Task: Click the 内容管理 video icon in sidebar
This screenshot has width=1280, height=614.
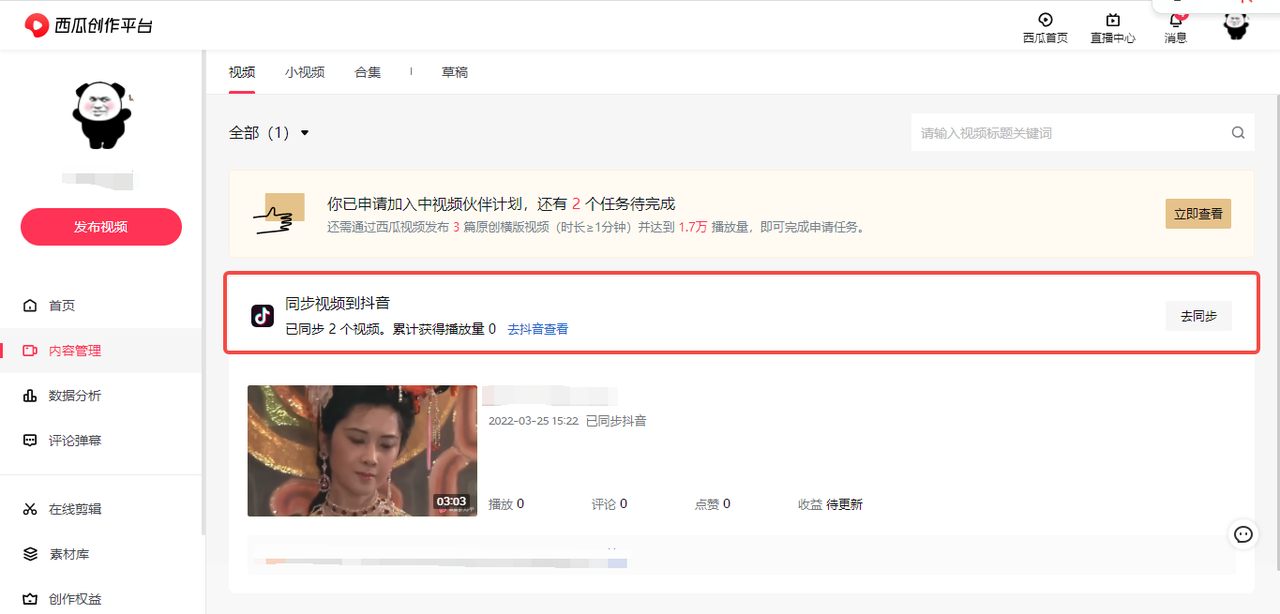Action: pos(30,351)
